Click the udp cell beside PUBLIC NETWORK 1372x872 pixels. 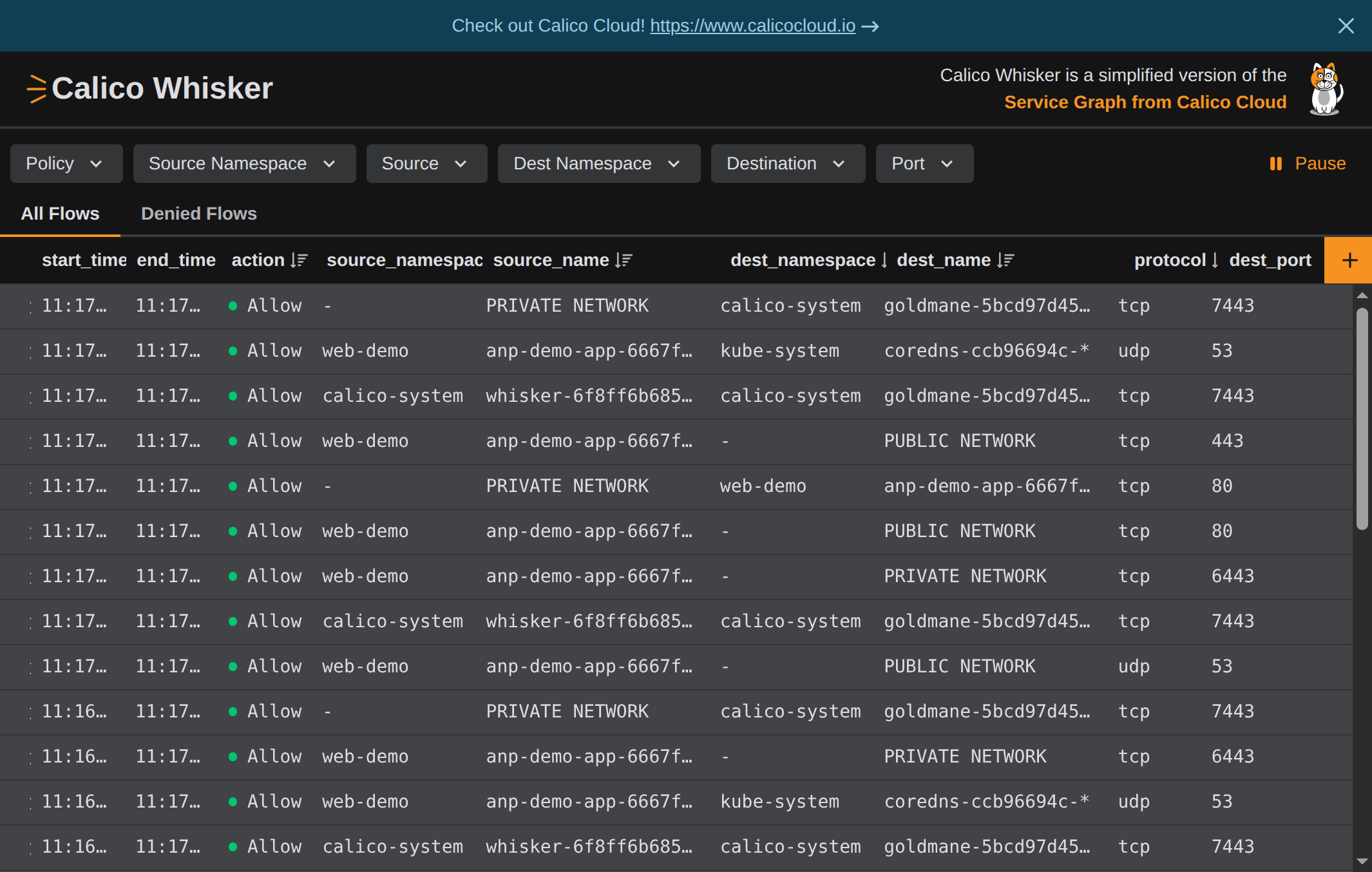[x=1134, y=667]
